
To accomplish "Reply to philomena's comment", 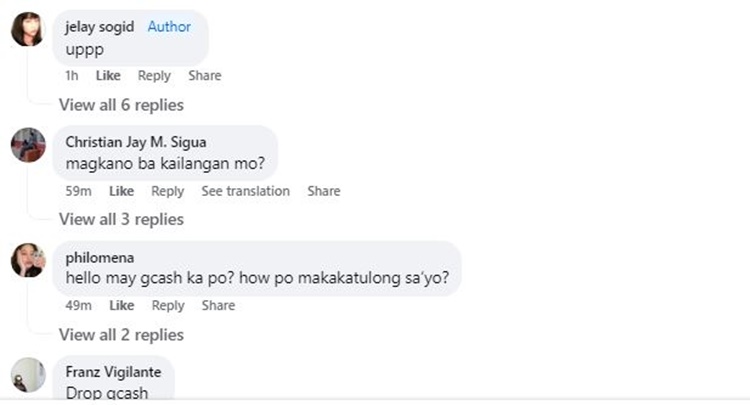I will coord(167,306).
